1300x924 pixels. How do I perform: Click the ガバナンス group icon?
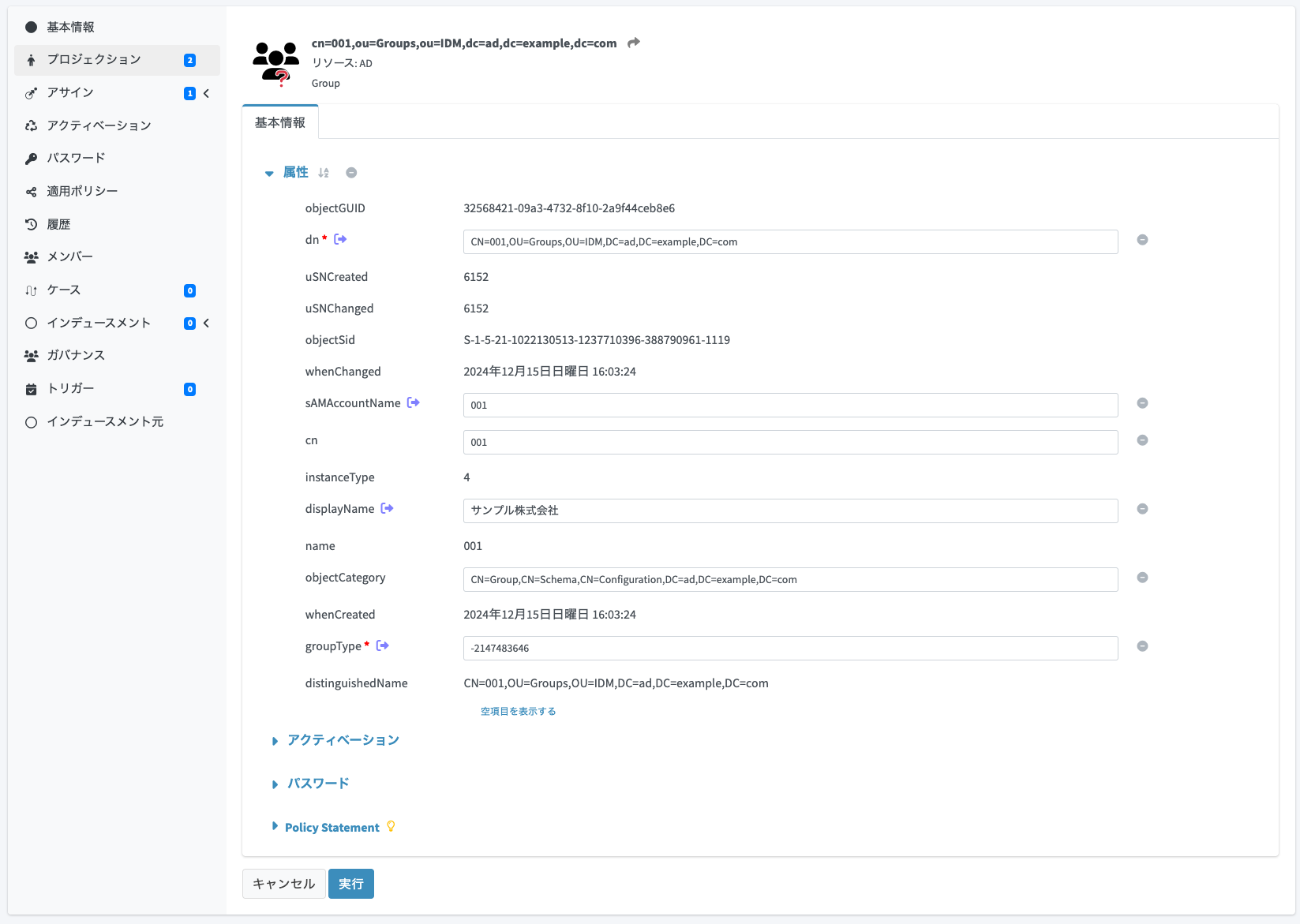tap(31, 356)
